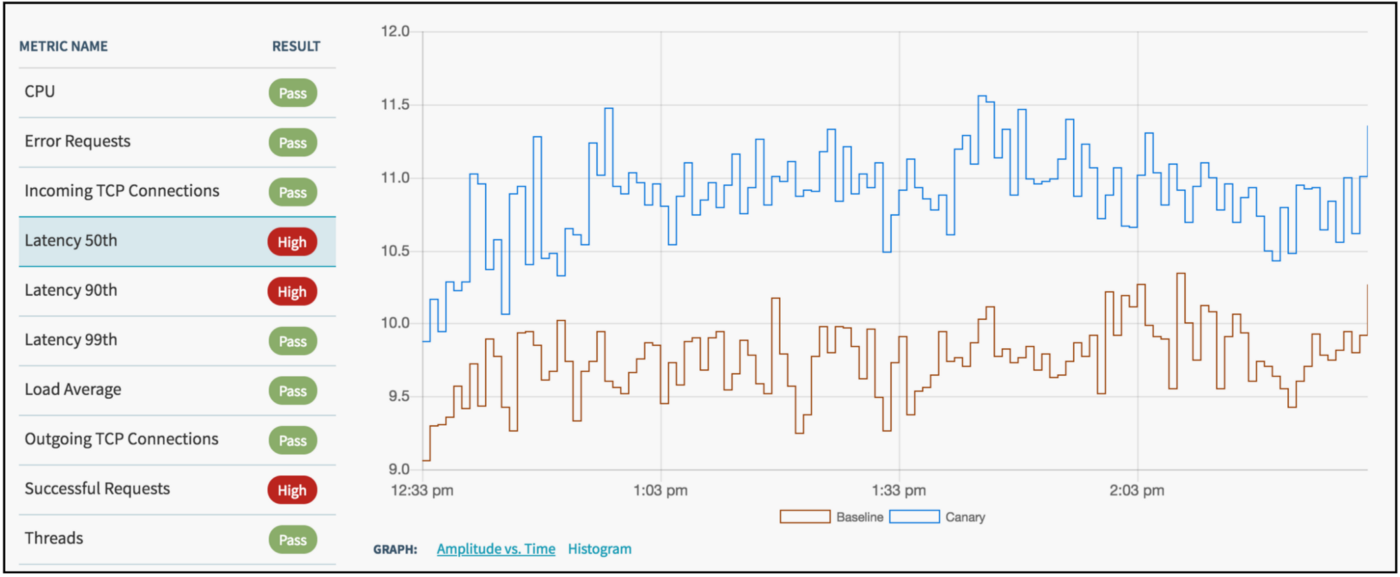Toggle the Baseline series in legend
1400x577 pixels.
tap(860, 517)
